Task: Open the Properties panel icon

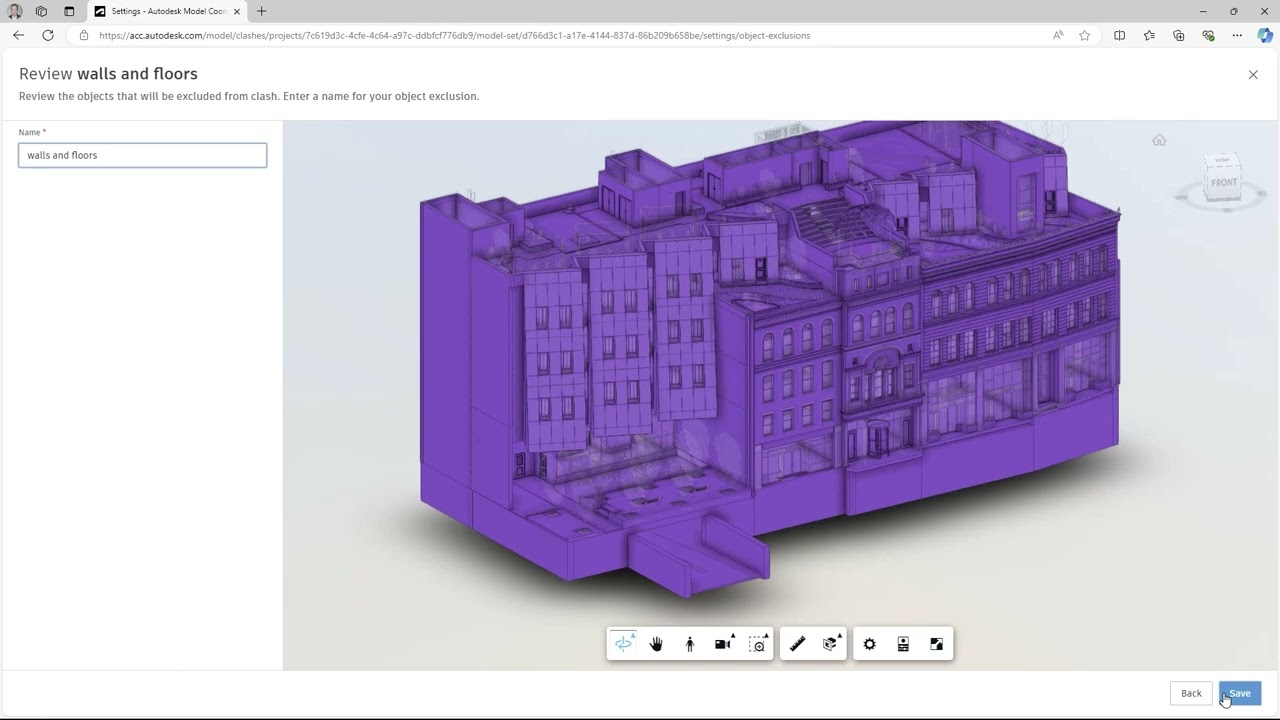Action: 903,644
